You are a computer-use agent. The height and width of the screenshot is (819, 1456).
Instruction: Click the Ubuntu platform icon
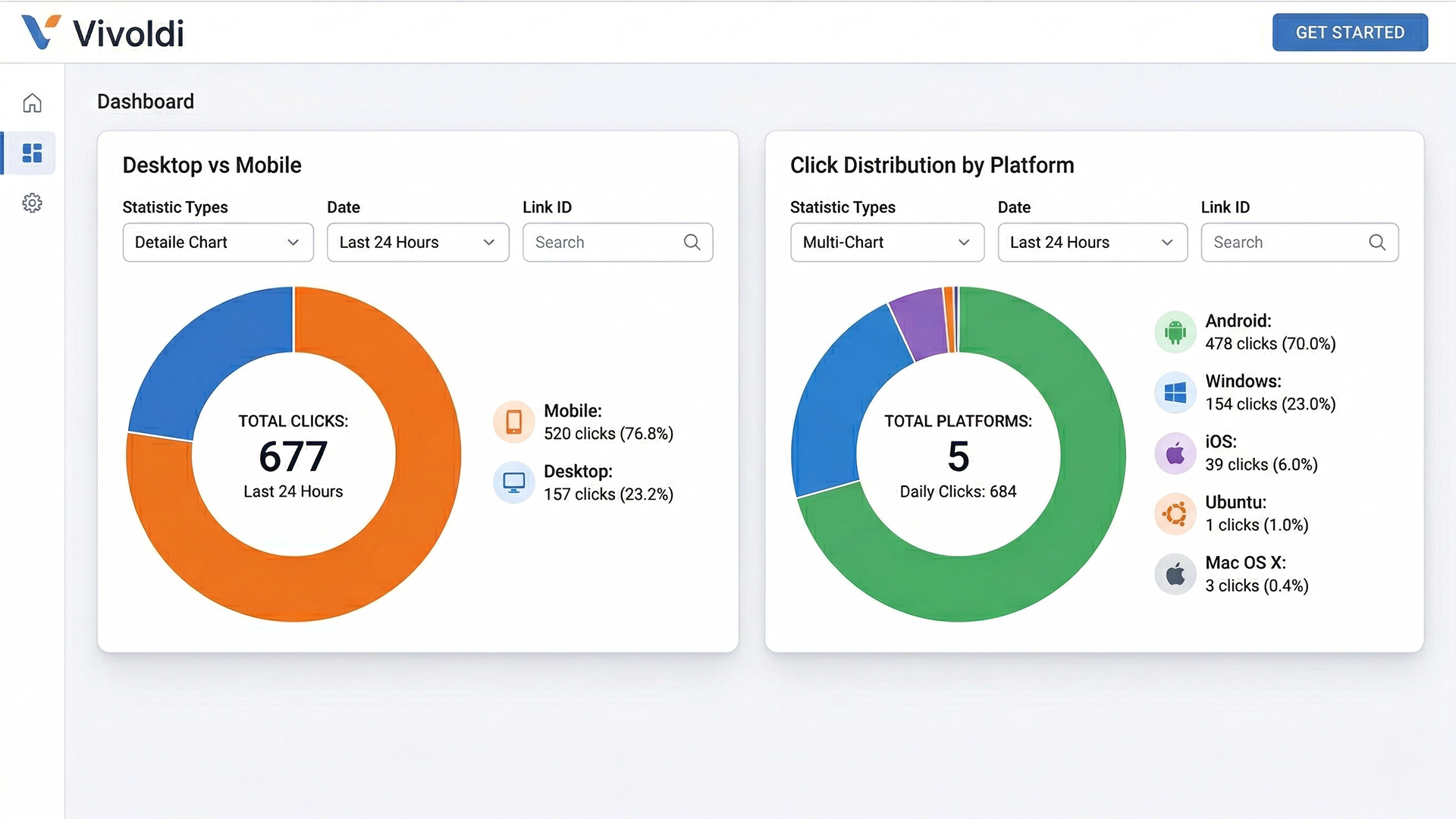click(1175, 514)
